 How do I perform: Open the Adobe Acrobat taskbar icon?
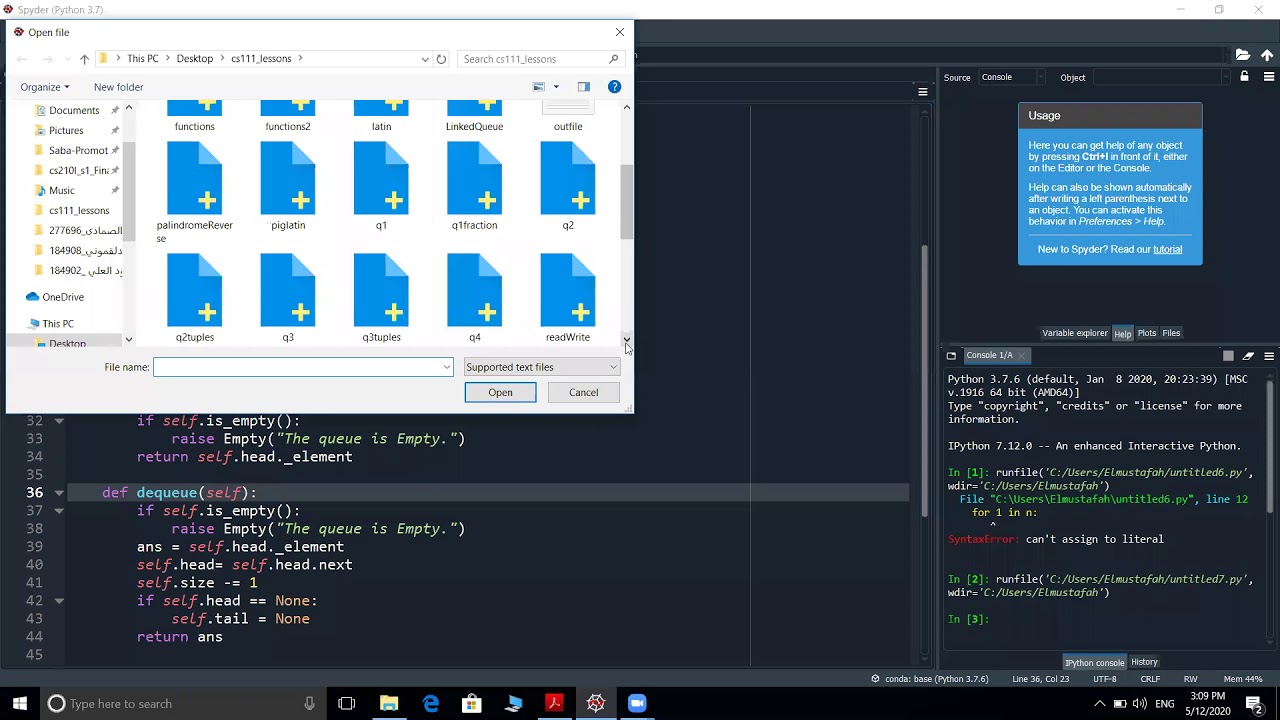[554, 703]
